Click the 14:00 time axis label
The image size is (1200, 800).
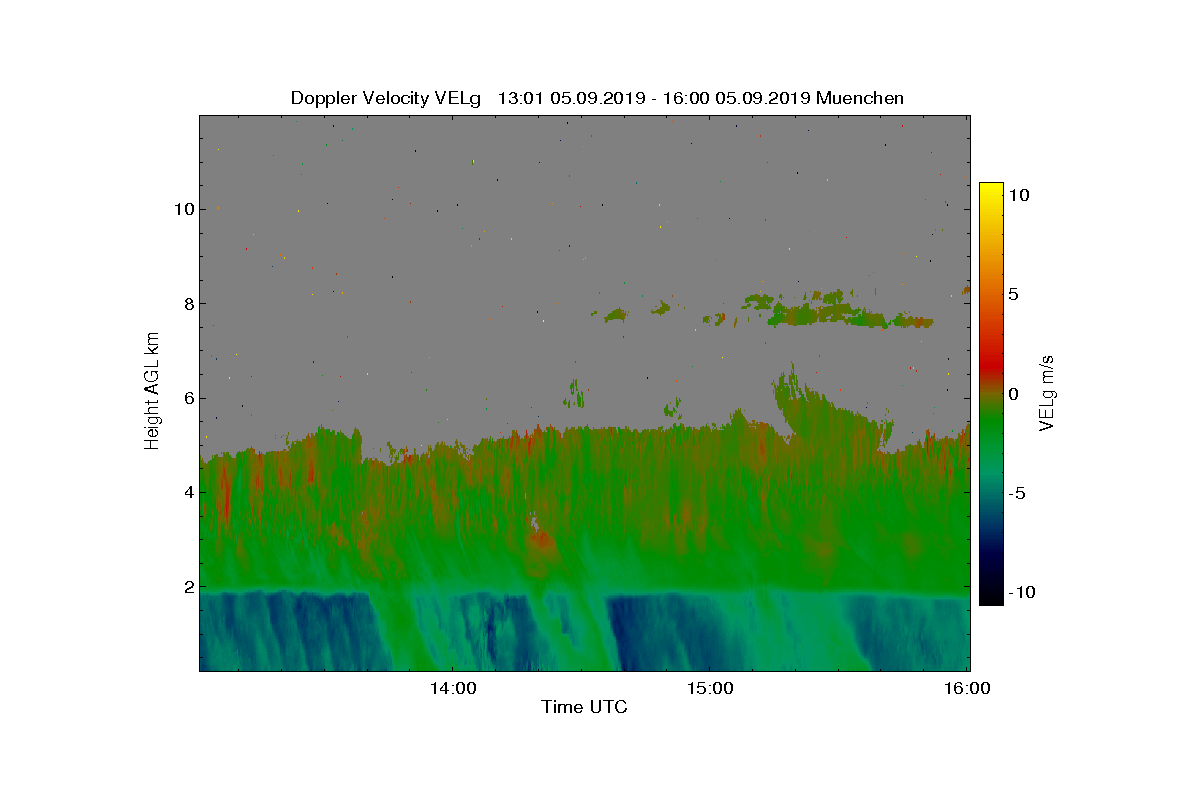tap(452, 688)
